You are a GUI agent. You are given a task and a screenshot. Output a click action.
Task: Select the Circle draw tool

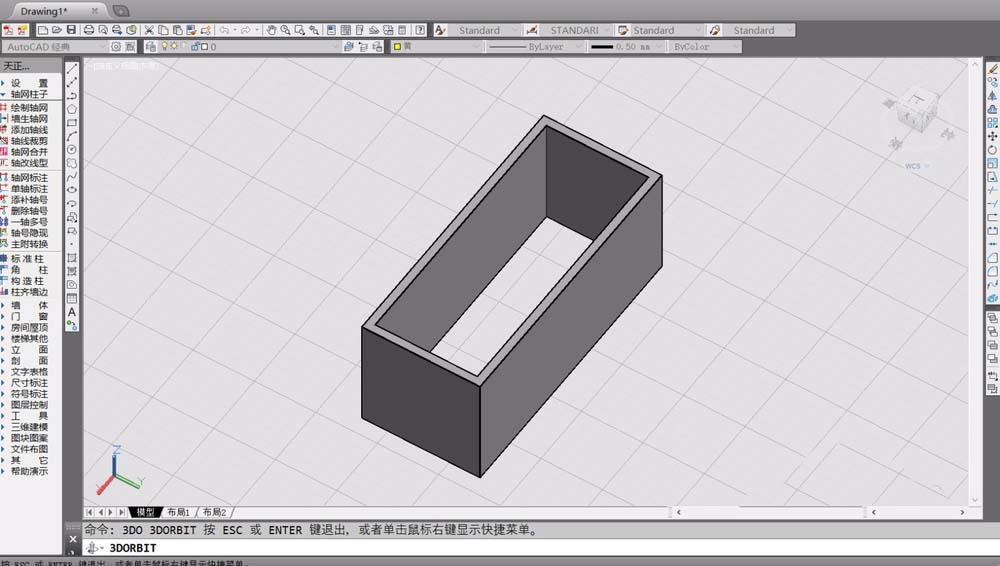pos(72,149)
